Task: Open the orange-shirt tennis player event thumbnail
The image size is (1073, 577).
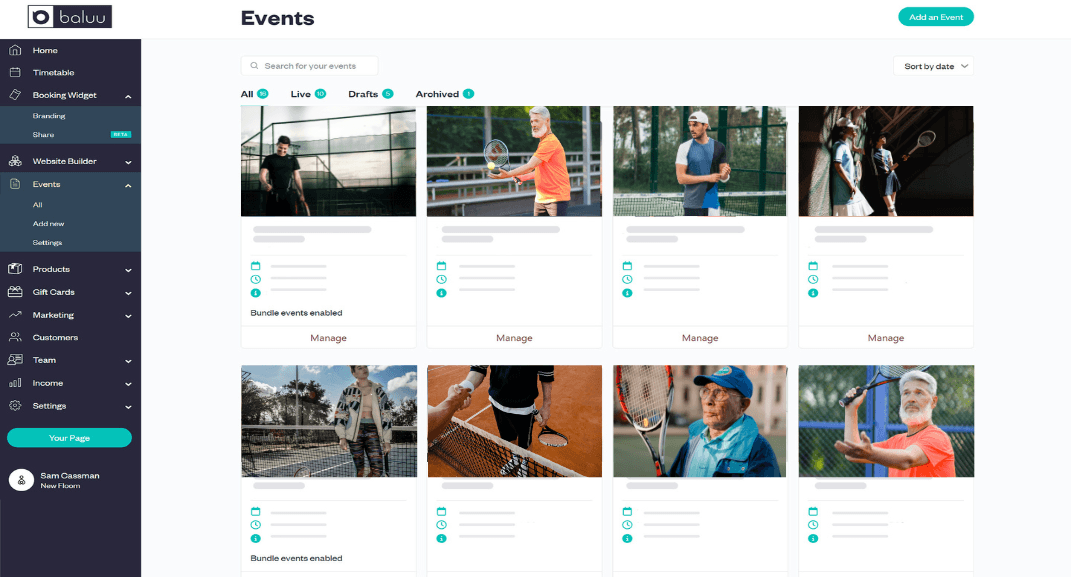Action: click(x=514, y=161)
